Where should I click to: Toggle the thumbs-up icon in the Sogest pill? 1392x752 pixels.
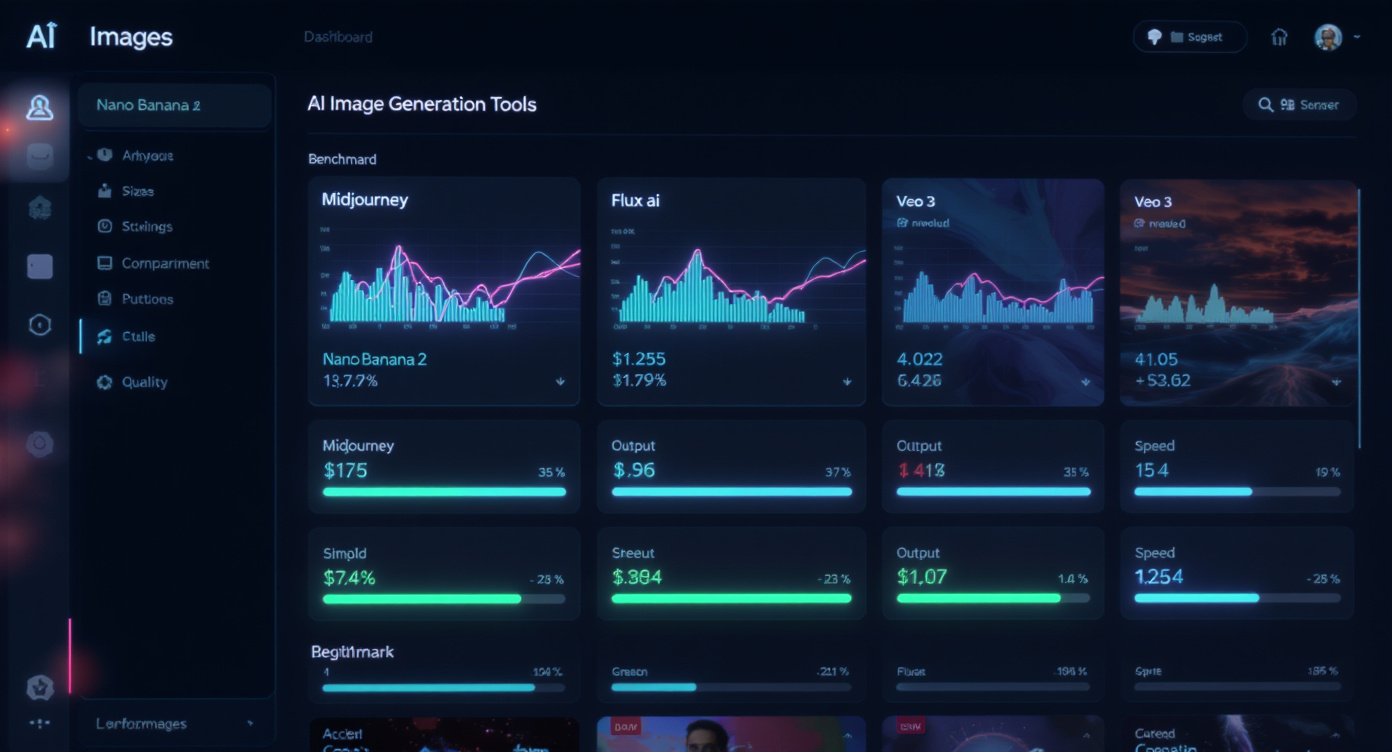point(1152,36)
